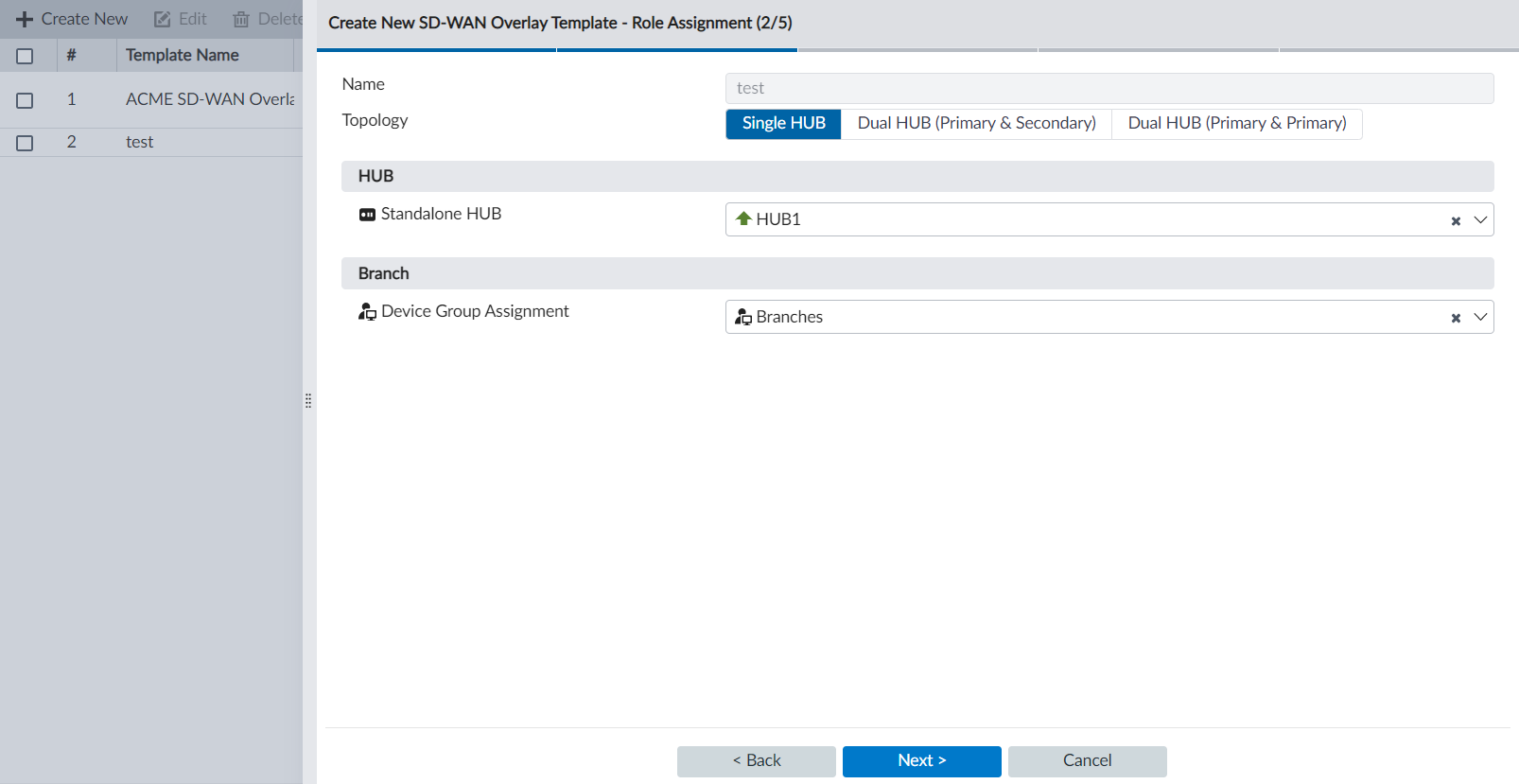This screenshot has height=784, width=1519.
Task: Click the panel resize divider handle
Action: tap(308, 401)
